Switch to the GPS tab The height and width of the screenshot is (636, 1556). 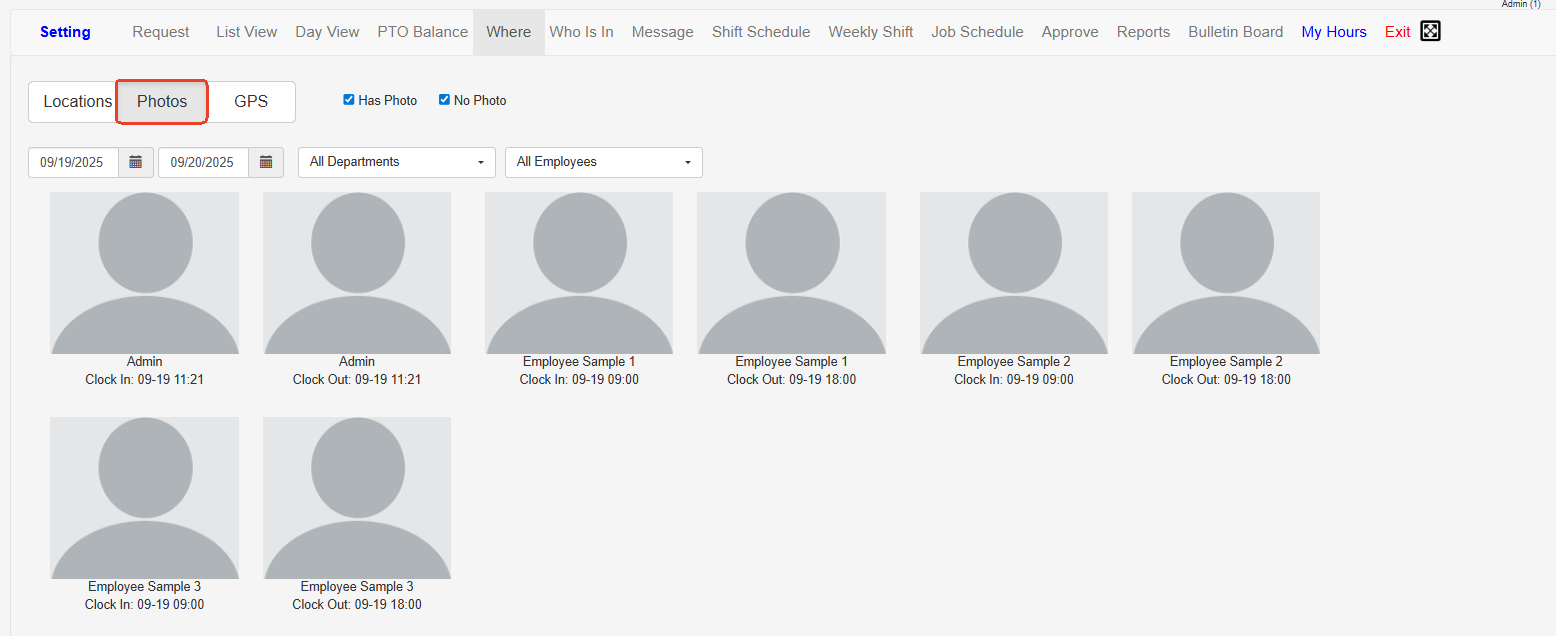pos(251,102)
